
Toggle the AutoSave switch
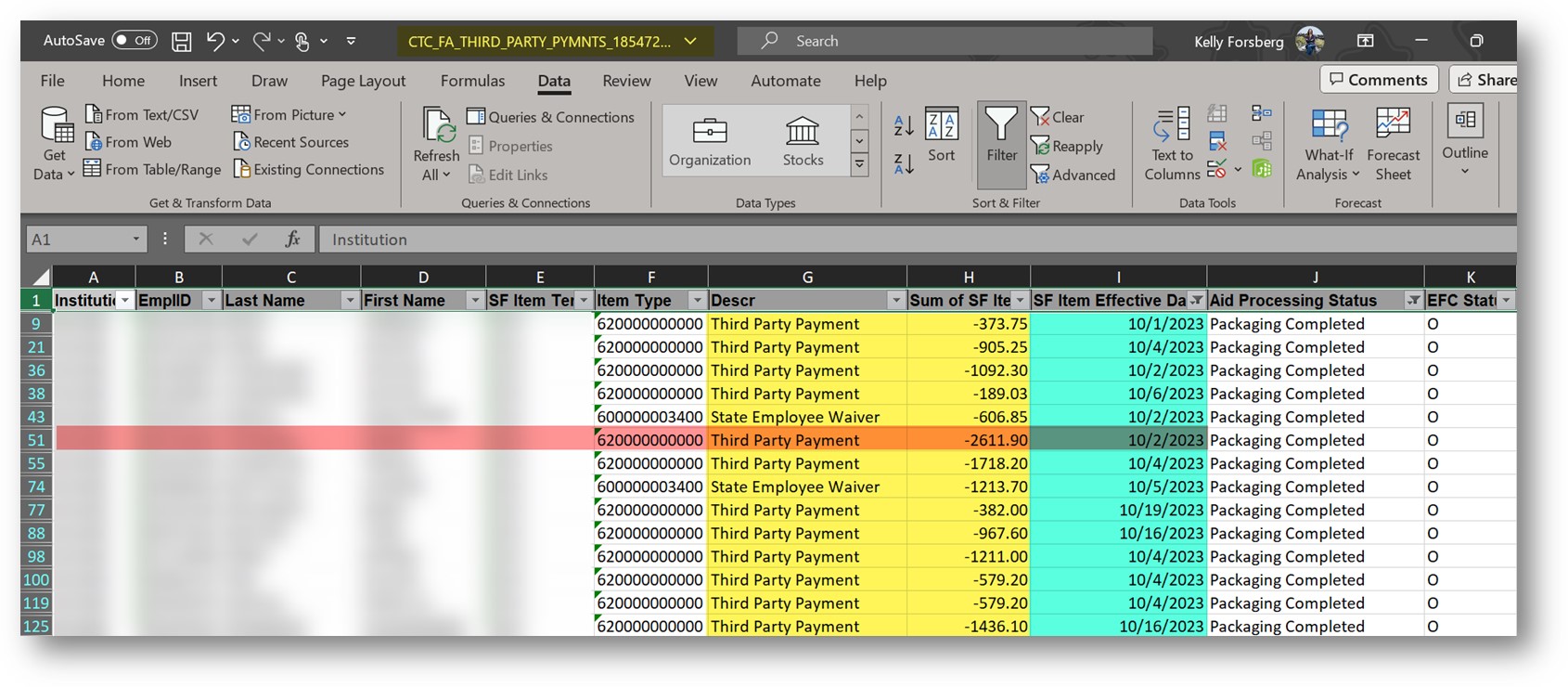point(134,41)
